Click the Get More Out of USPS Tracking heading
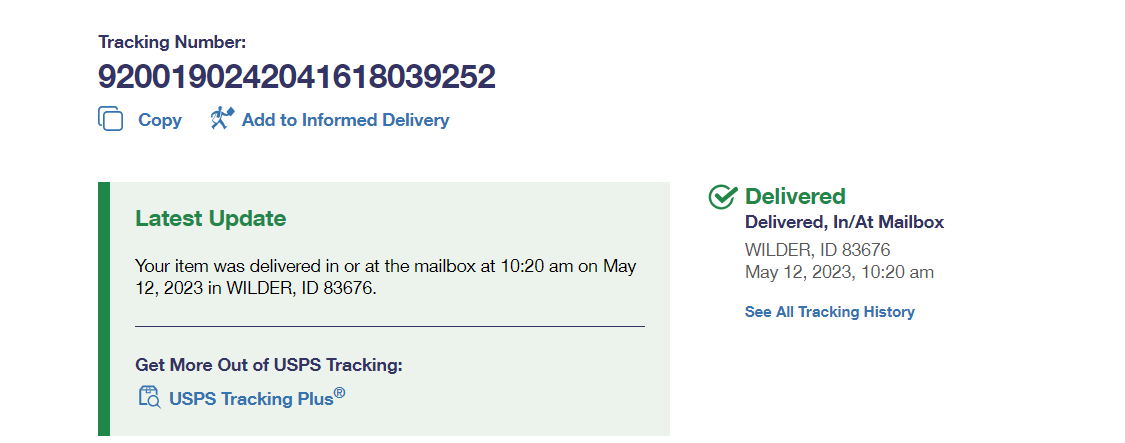The width and height of the screenshot is (1125, 443). 268,365
